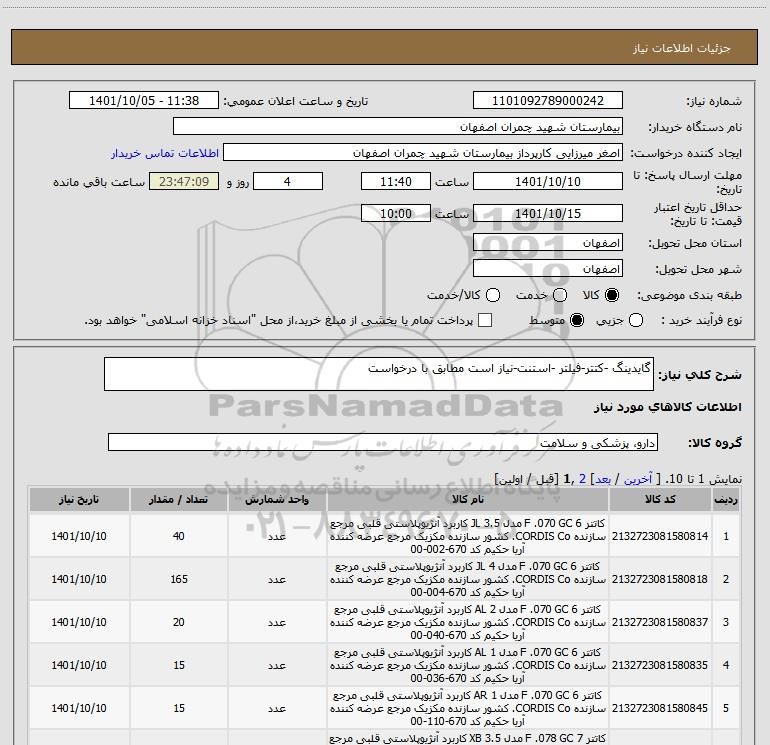Screen dimensions: 770x745
Task: Open the اطلاعات تماس خریدار link
Action: pos(165,153)
